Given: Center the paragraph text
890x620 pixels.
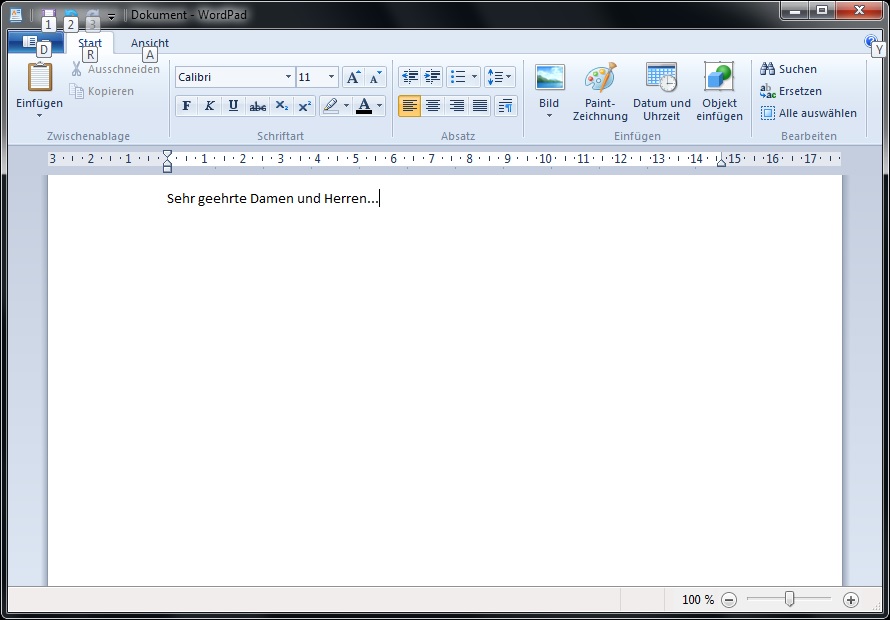Looking at the screenshot, I should click(x=433, y=106).
